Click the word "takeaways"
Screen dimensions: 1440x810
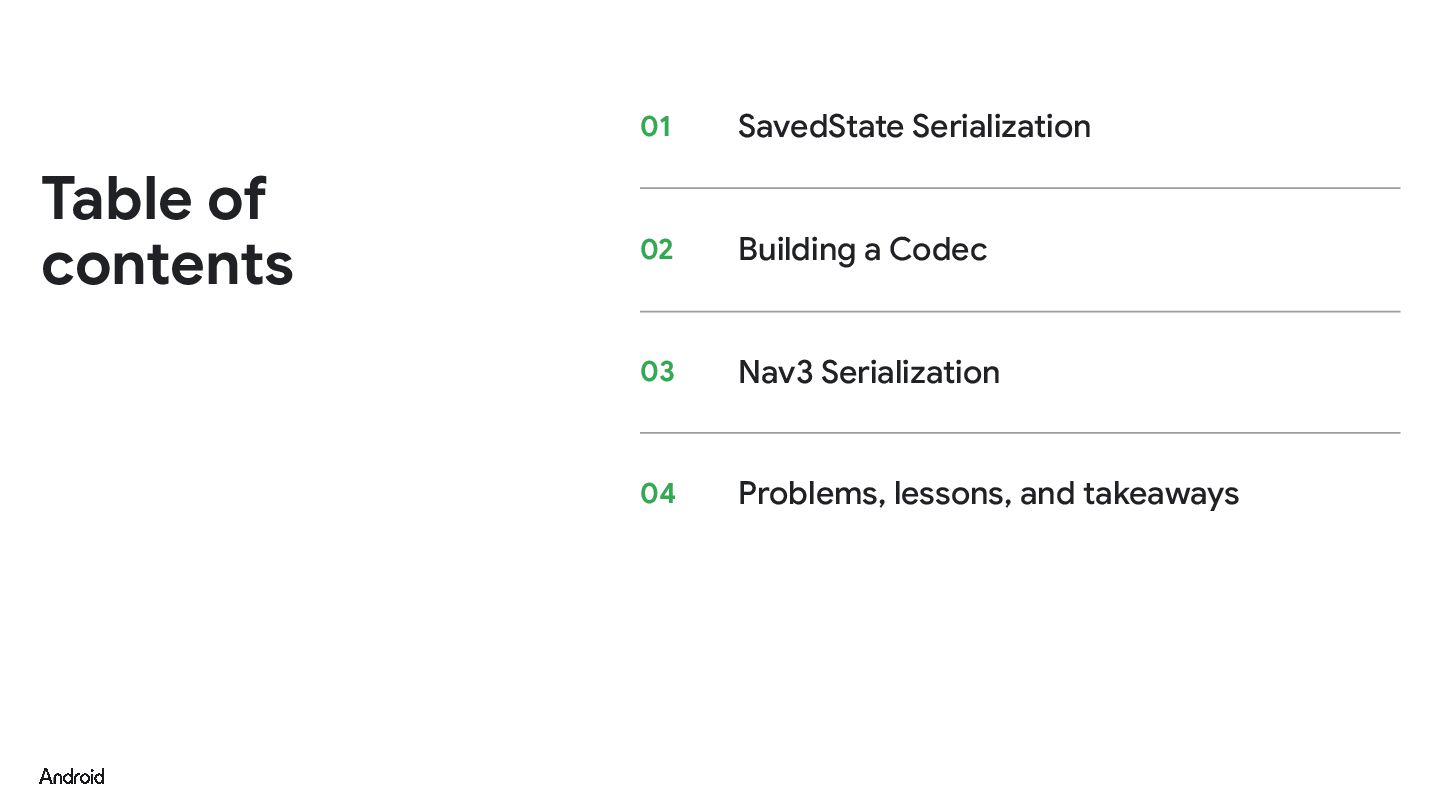[1160, 494]
